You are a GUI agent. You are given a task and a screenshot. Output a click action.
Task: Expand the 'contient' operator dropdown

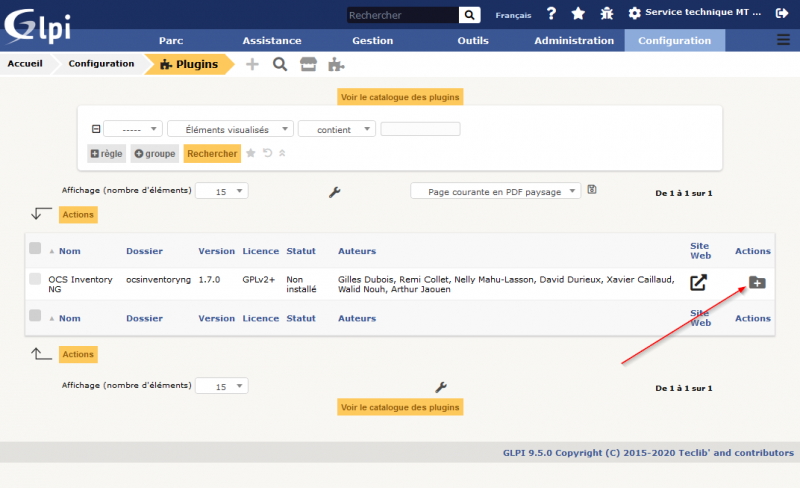click(x=337, y=129)
